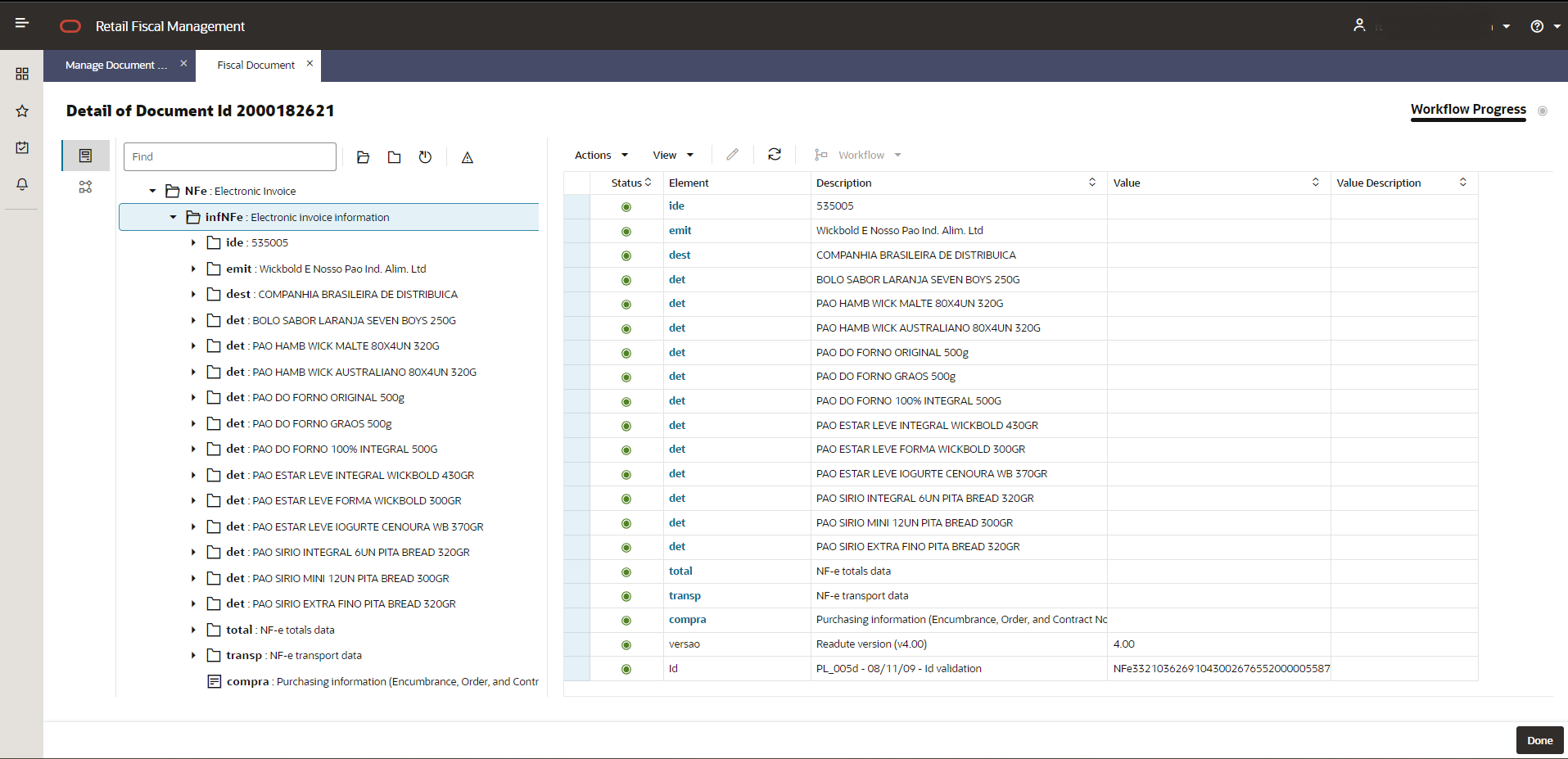This screenshot has height=759, width=1568.
Task: Expand the total NF-e totals node
Action: point(193,630)
